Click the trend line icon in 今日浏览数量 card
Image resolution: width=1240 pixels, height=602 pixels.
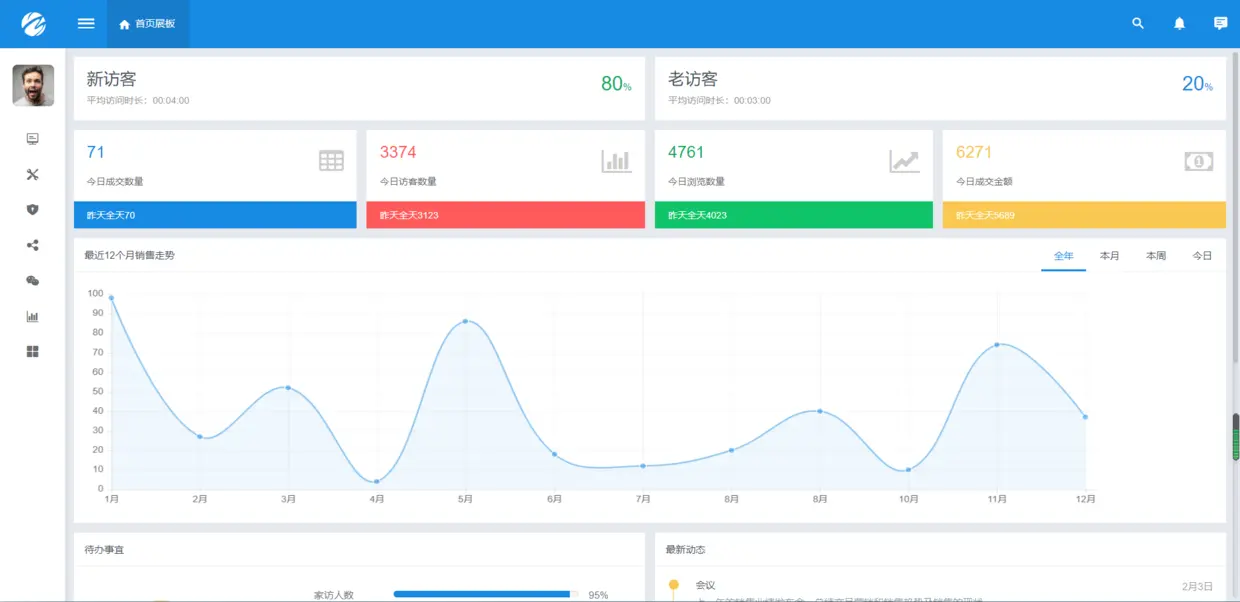pyautogui.click(x=904, y=161)
